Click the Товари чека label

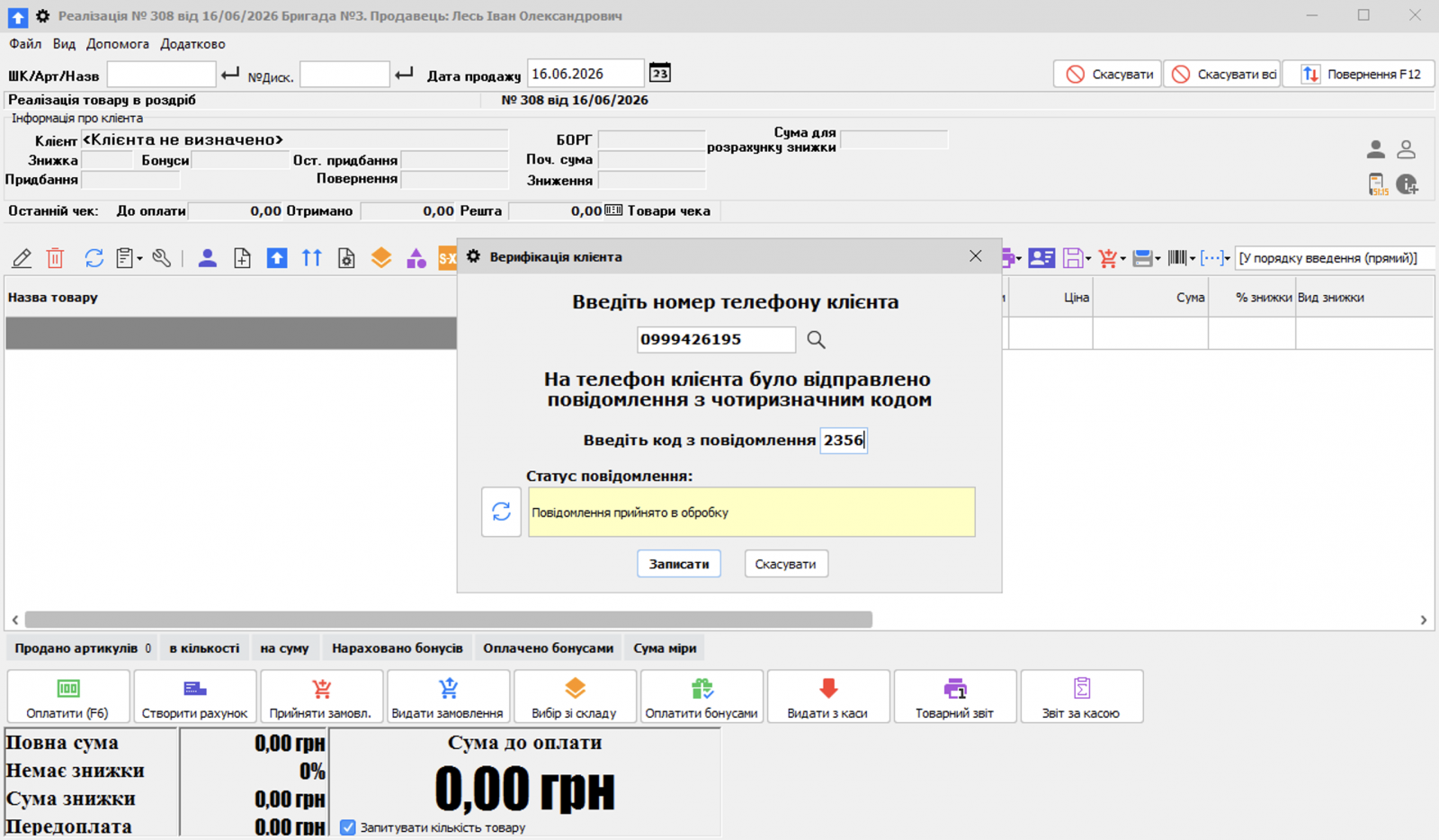pos(668,210)
